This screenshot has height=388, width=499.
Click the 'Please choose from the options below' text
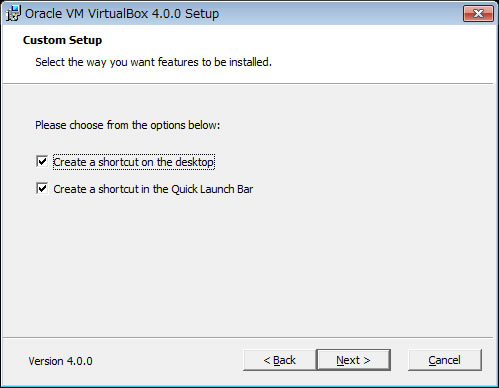pos(128,125)
